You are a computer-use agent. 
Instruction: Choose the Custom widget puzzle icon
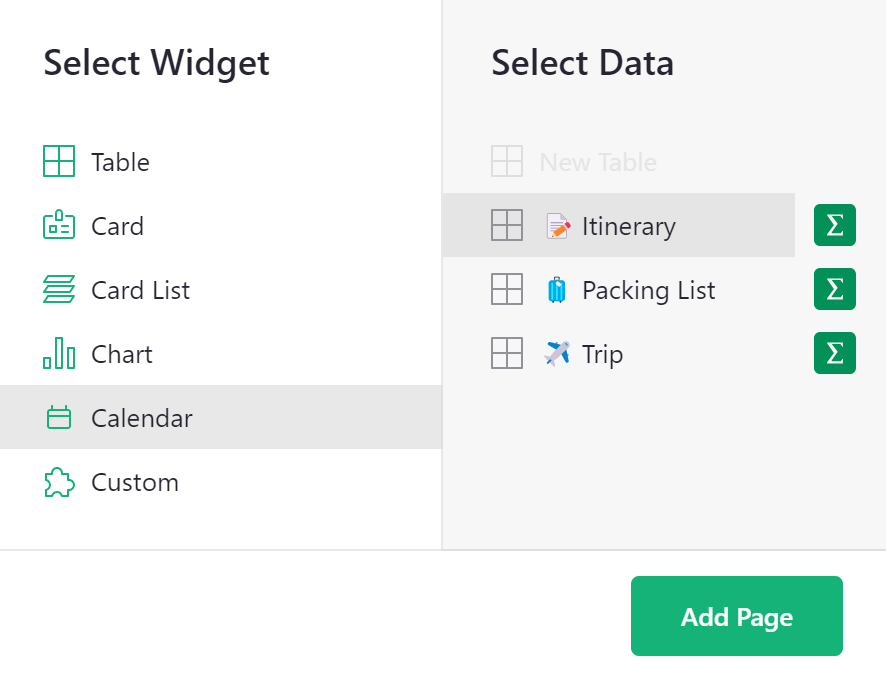60,481
